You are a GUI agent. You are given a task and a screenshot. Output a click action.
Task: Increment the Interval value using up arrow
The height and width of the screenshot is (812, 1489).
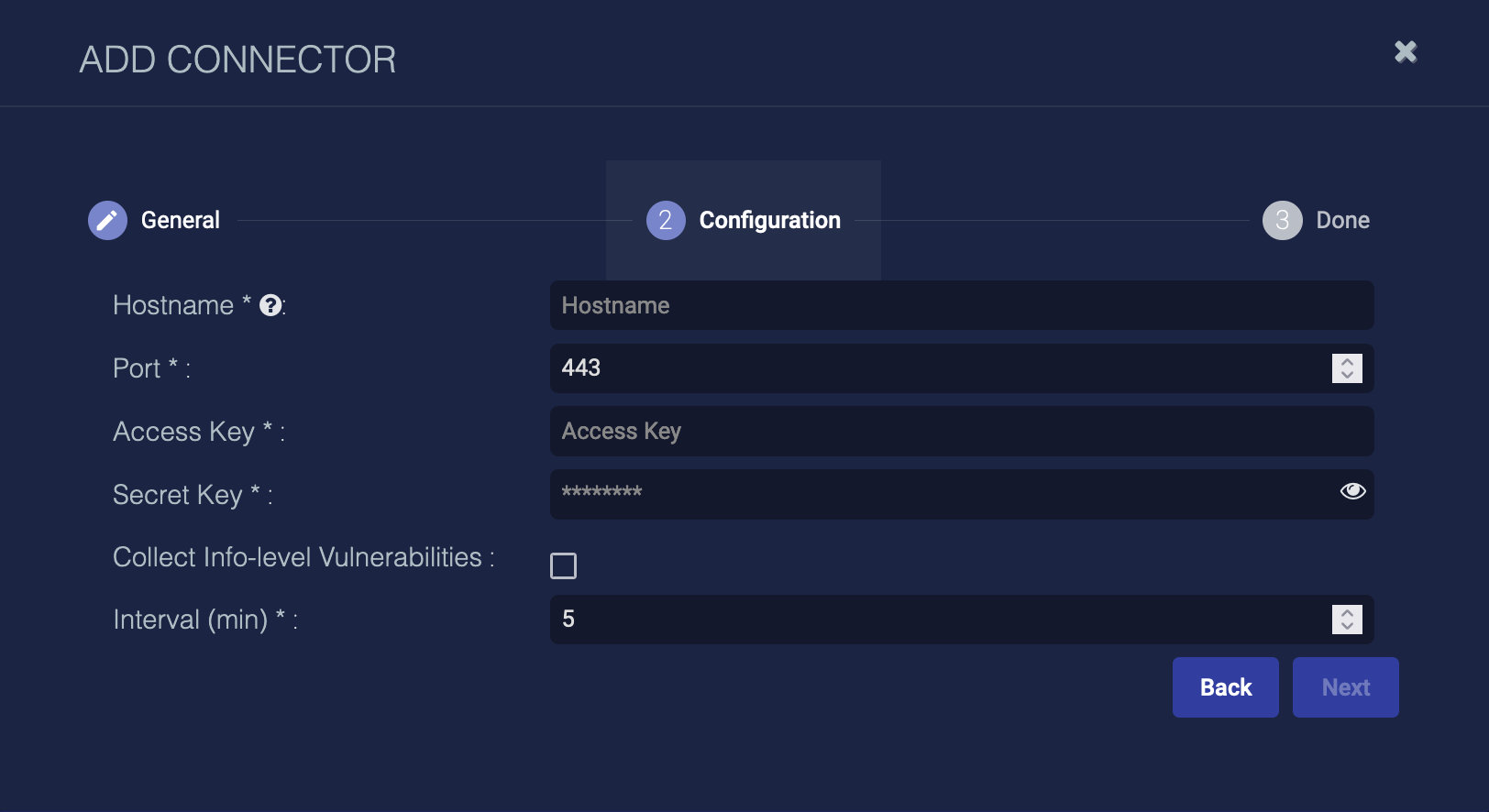click(1347, 613)
